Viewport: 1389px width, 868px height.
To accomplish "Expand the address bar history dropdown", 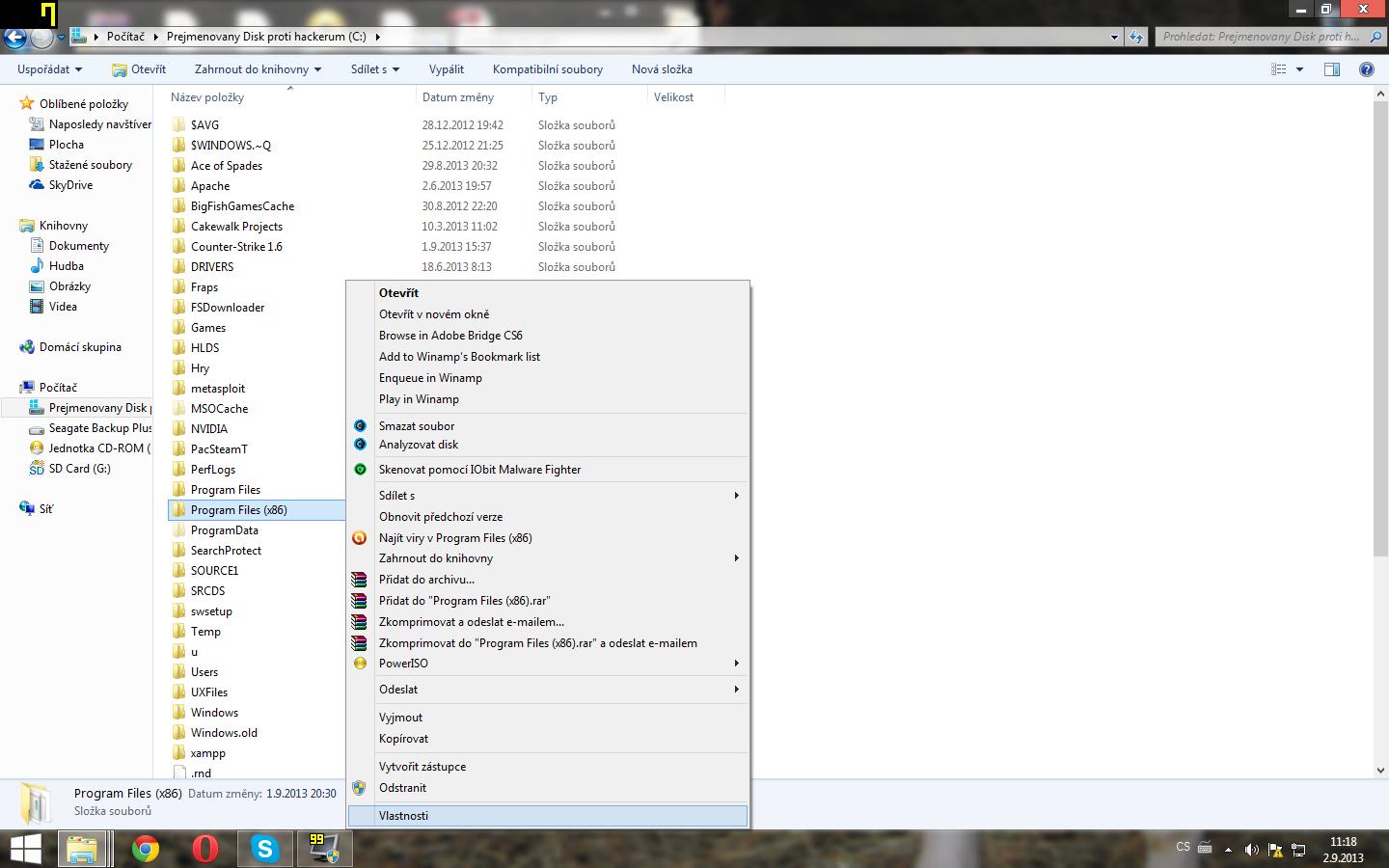I will point(1114,37).
